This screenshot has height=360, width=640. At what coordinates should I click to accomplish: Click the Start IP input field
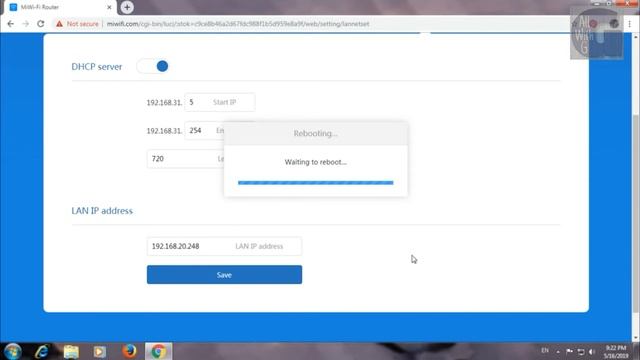tap(220, 102)
